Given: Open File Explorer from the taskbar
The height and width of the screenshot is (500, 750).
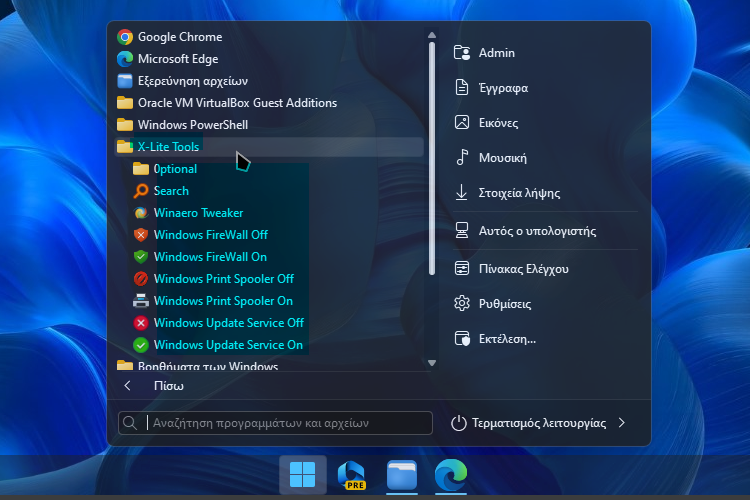Looking at the screenshot, I should pos(402,475).
